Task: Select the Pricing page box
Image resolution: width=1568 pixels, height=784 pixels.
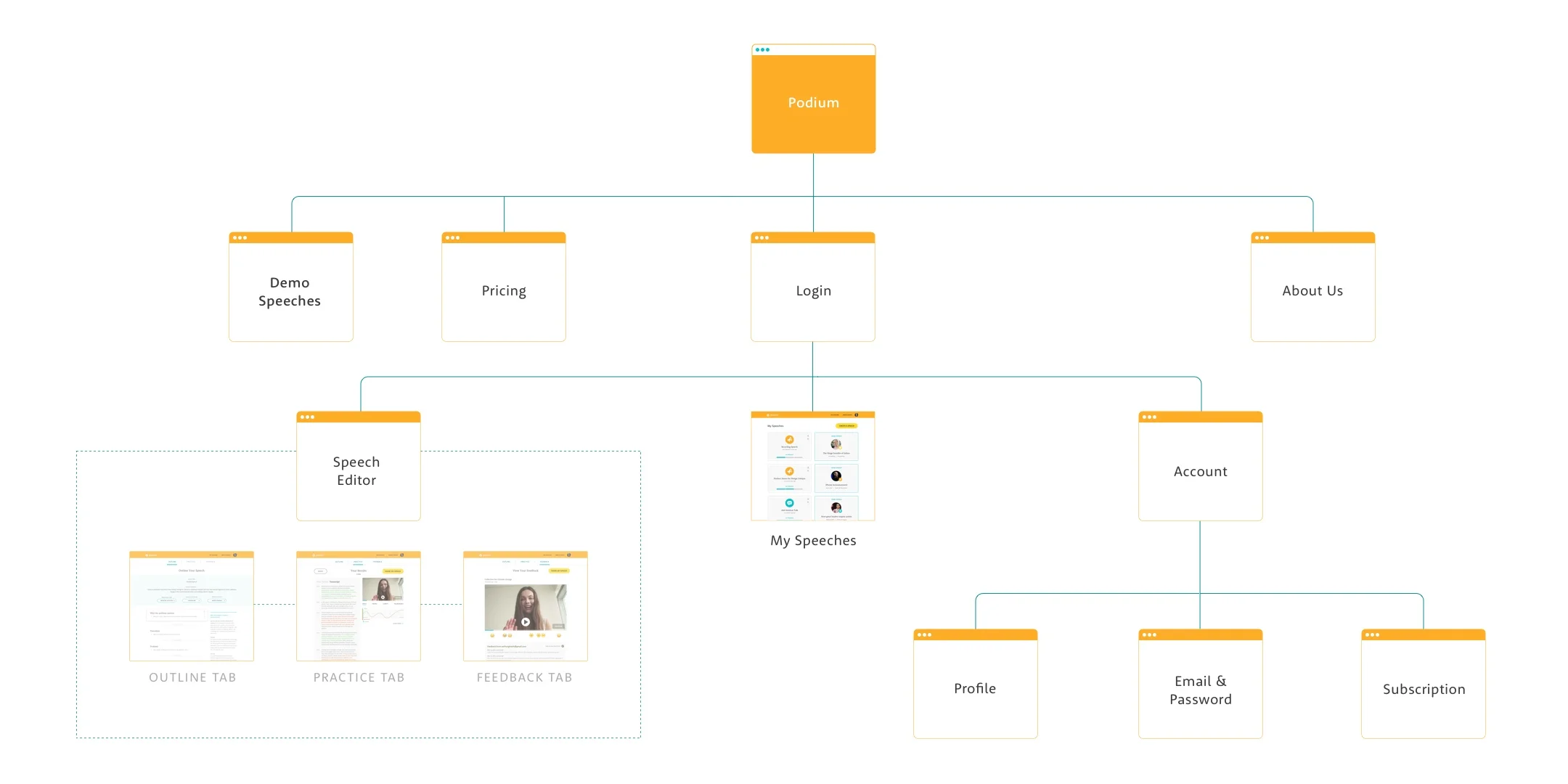Action: tap(504, 287)
